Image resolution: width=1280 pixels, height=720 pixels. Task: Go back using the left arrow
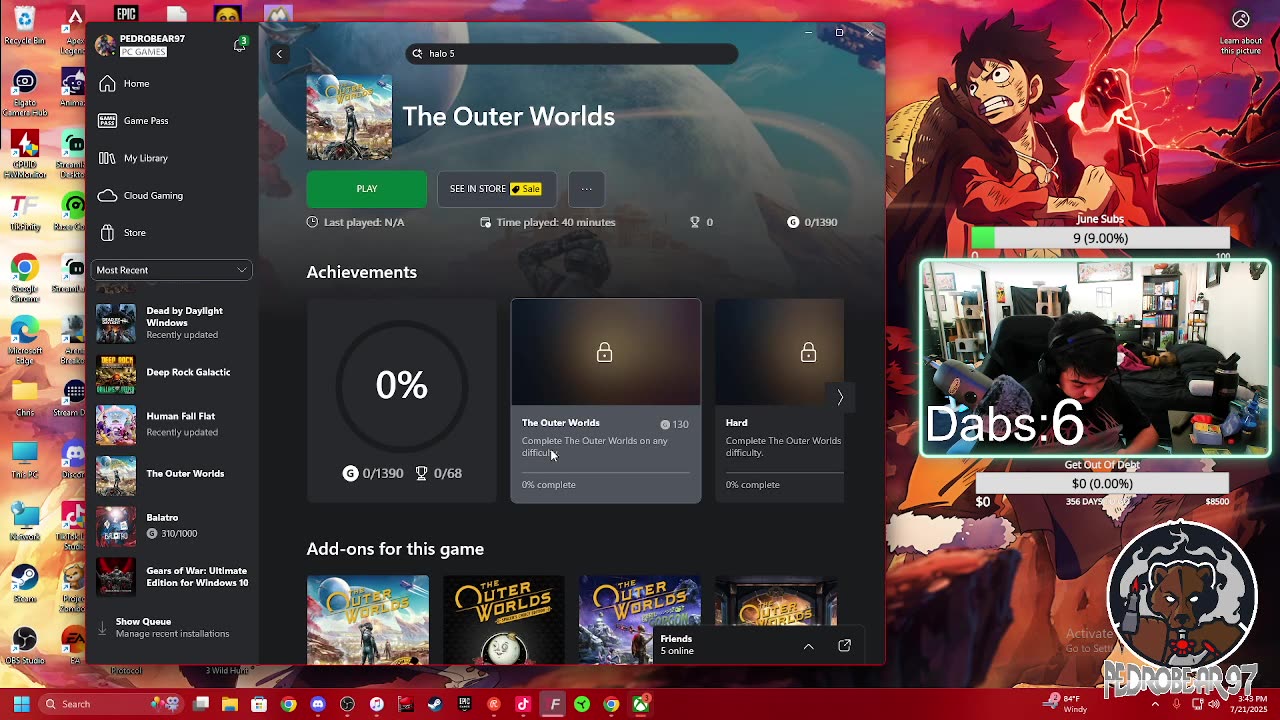coord(279,54)
